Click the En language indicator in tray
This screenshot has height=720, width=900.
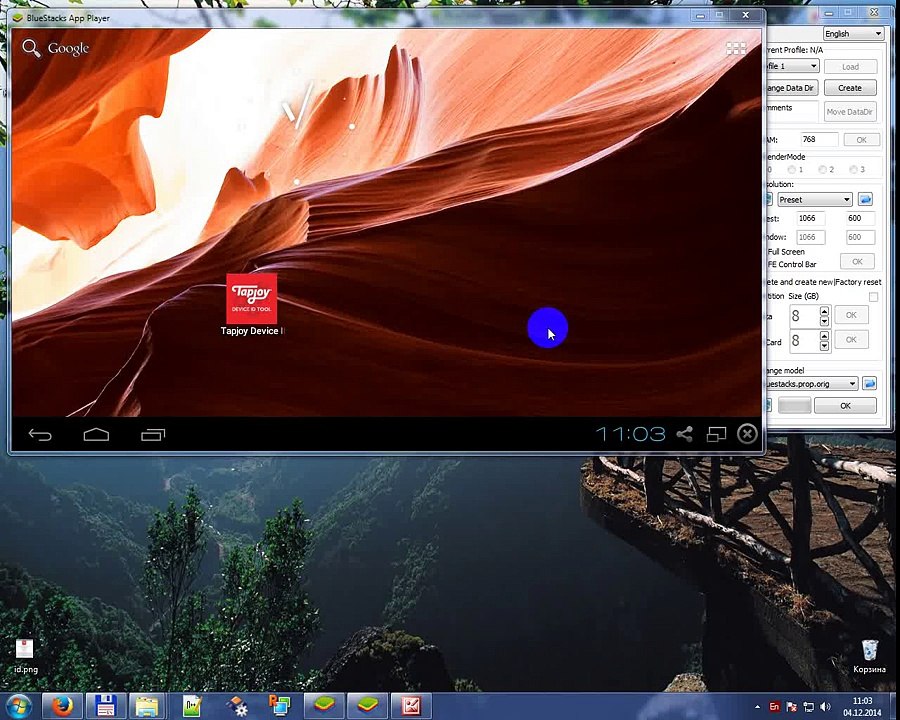tap(774, 707)
